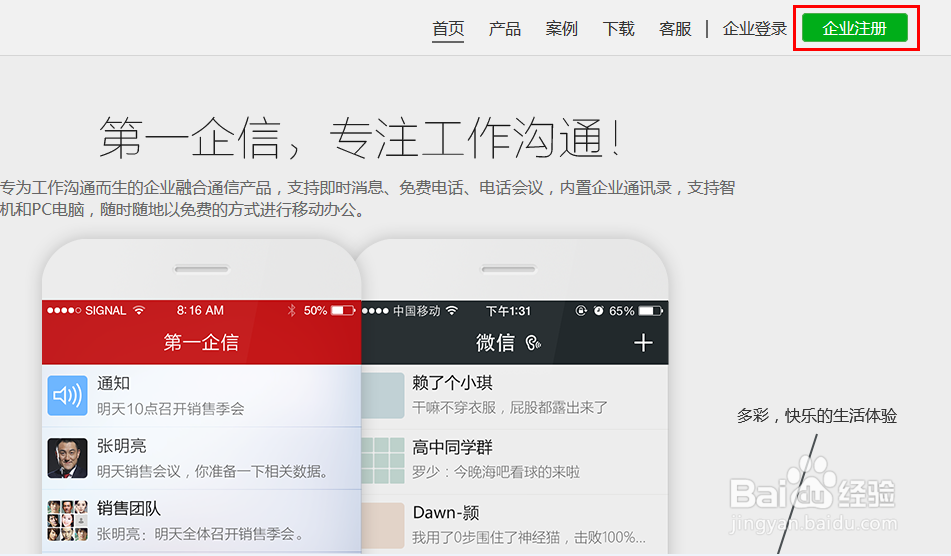Click message 干嘛不穿衣服，屁股都露出来了

click(x=509, y=407)
